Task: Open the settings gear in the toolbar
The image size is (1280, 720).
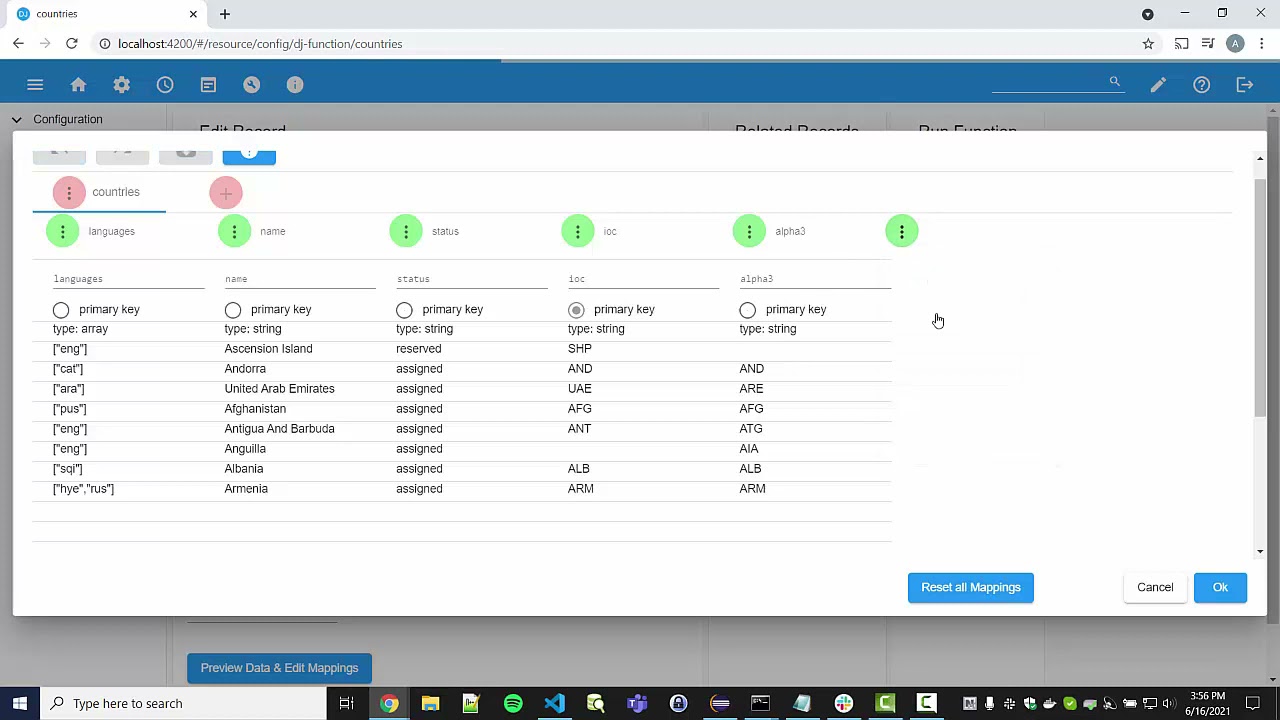Action: (x=122, y=85)
